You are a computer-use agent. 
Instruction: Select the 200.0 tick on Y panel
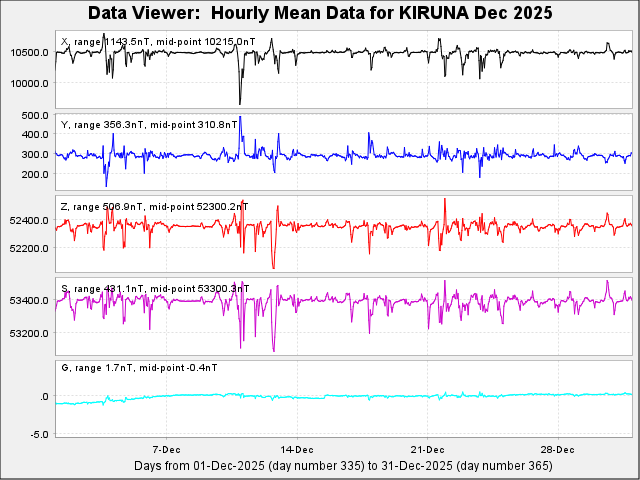pyautogui.click(x=37, y=175)
